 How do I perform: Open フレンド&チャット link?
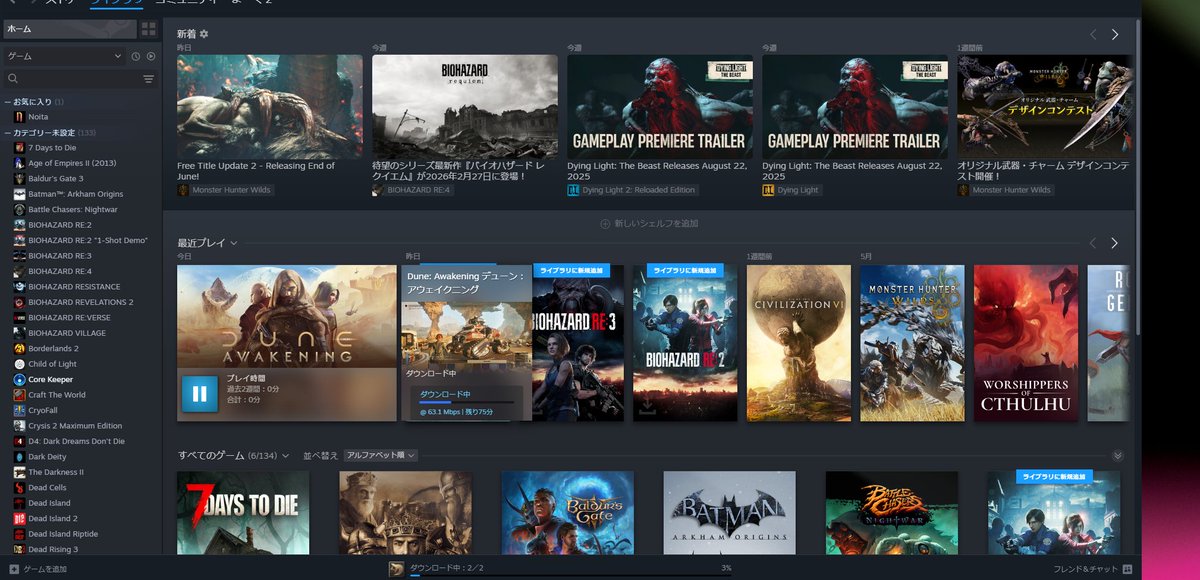coord(1092,569)
